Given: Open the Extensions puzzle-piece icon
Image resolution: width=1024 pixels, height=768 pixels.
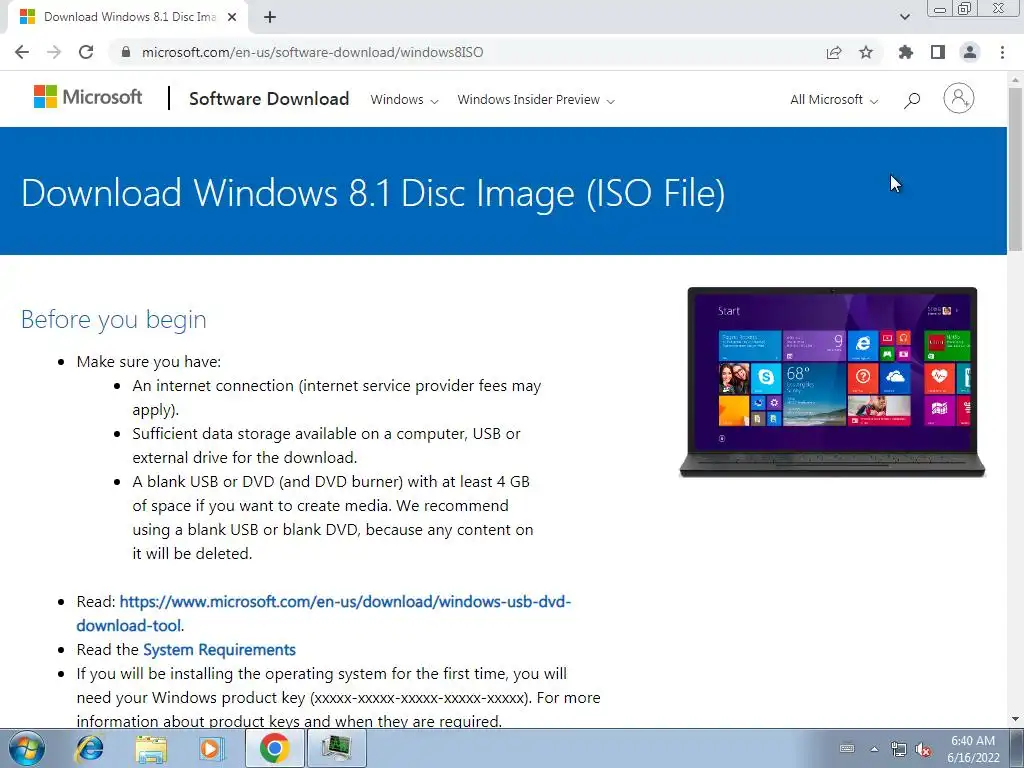Looking at the screenshot, I should pos(906,52).
